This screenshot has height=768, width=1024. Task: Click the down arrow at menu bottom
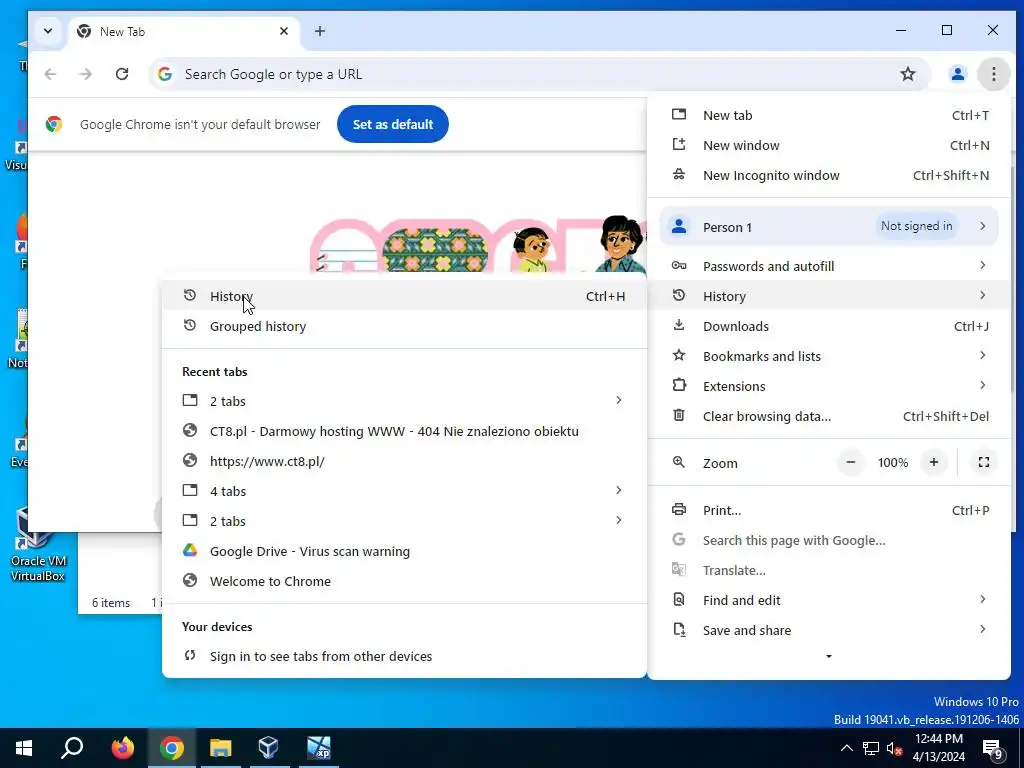(829, 656)
